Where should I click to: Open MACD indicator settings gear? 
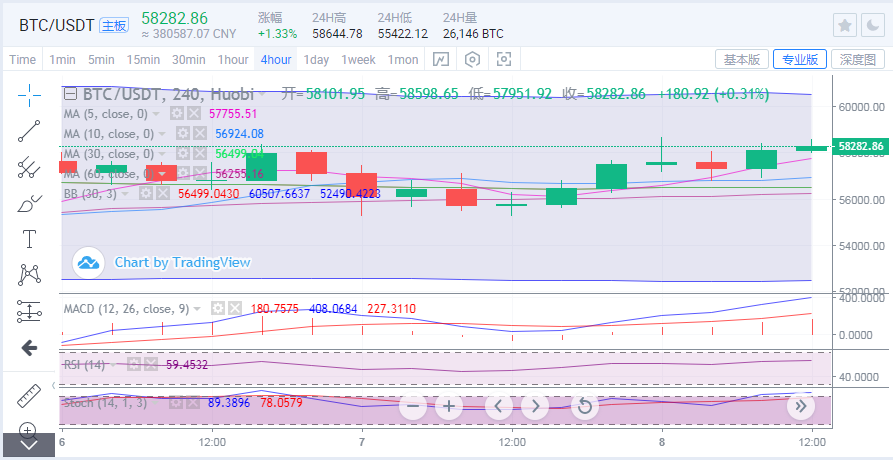coord(218,309)
